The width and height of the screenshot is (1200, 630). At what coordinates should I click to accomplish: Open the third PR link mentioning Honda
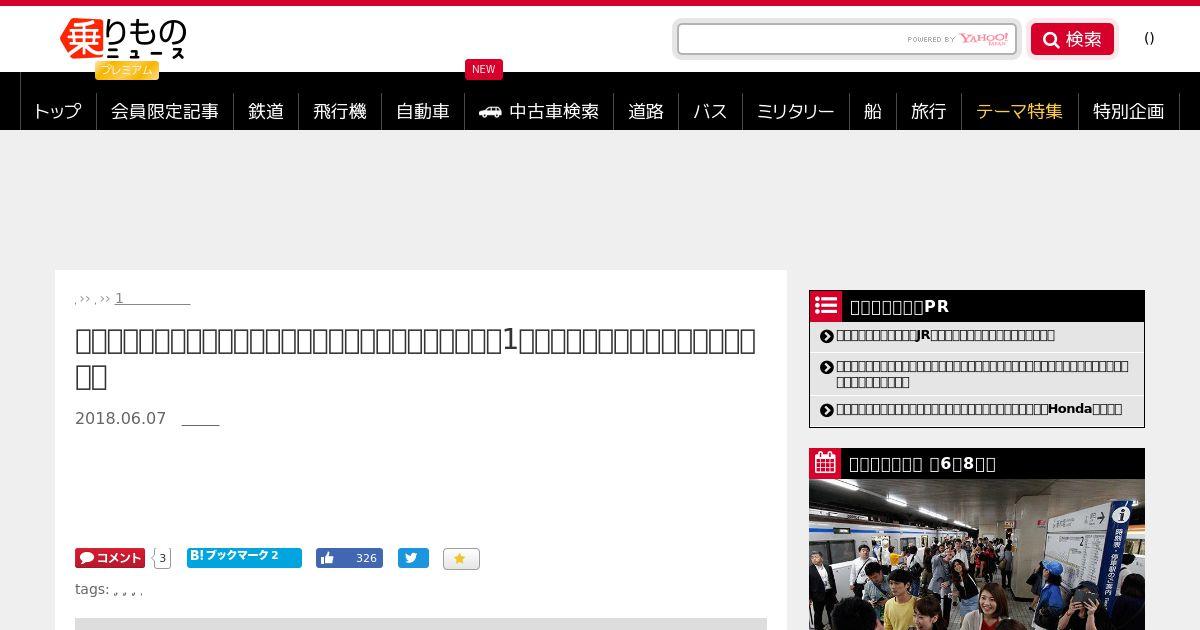click(979, 409)
